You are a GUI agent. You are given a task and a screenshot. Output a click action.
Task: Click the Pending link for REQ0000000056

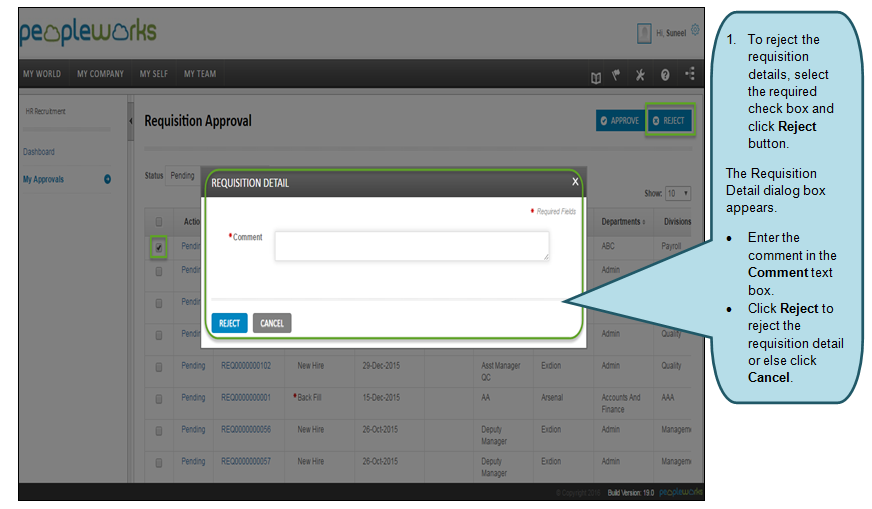tap(193, 429)
